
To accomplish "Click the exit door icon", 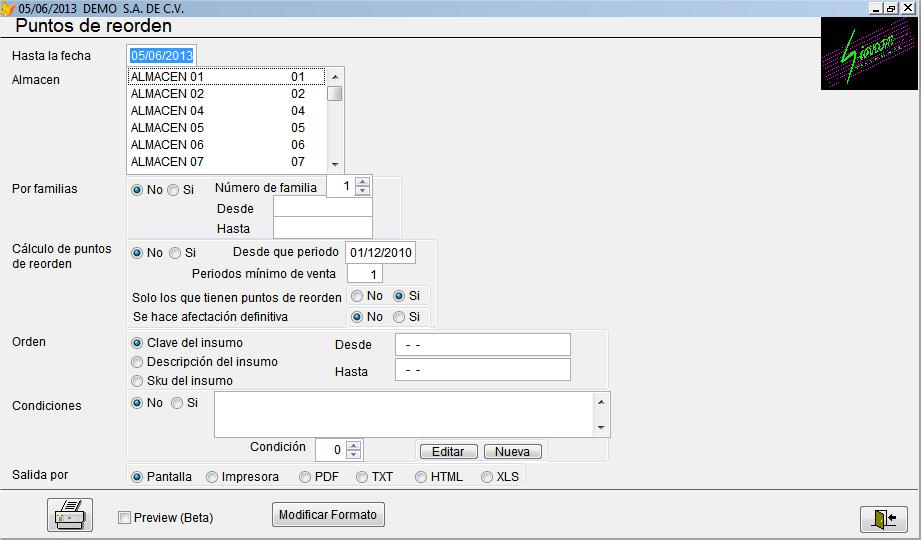I will click(x=883, y=518).
